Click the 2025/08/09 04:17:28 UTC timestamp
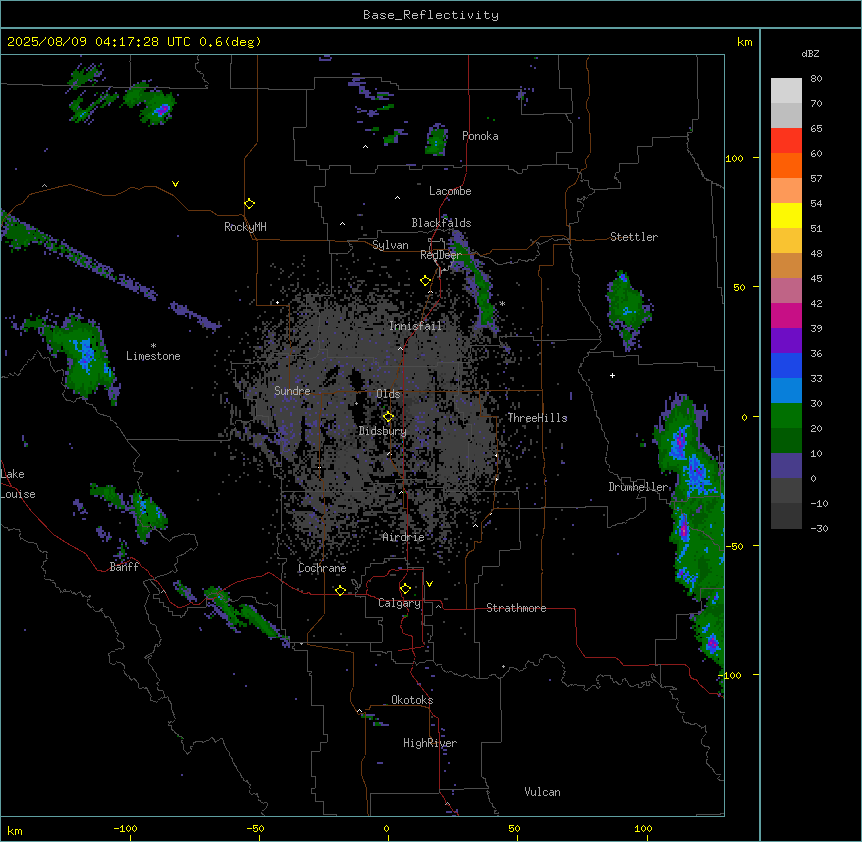Image resolution: width=862 pixels, height=842 pixels. [x=102, y=42]
